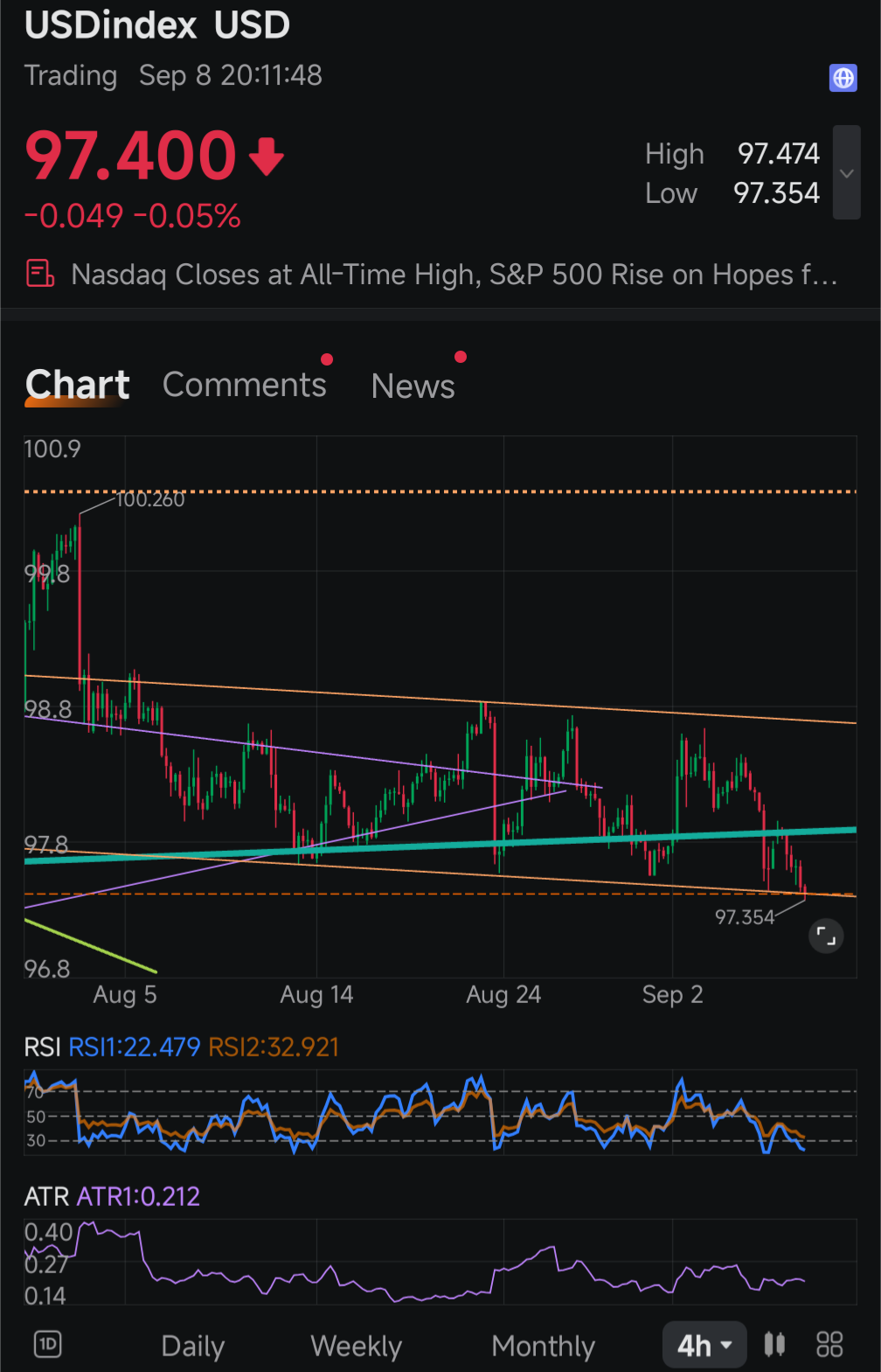
Task: Tap the Sep 2 date axis label
Action: coord(672,994)
